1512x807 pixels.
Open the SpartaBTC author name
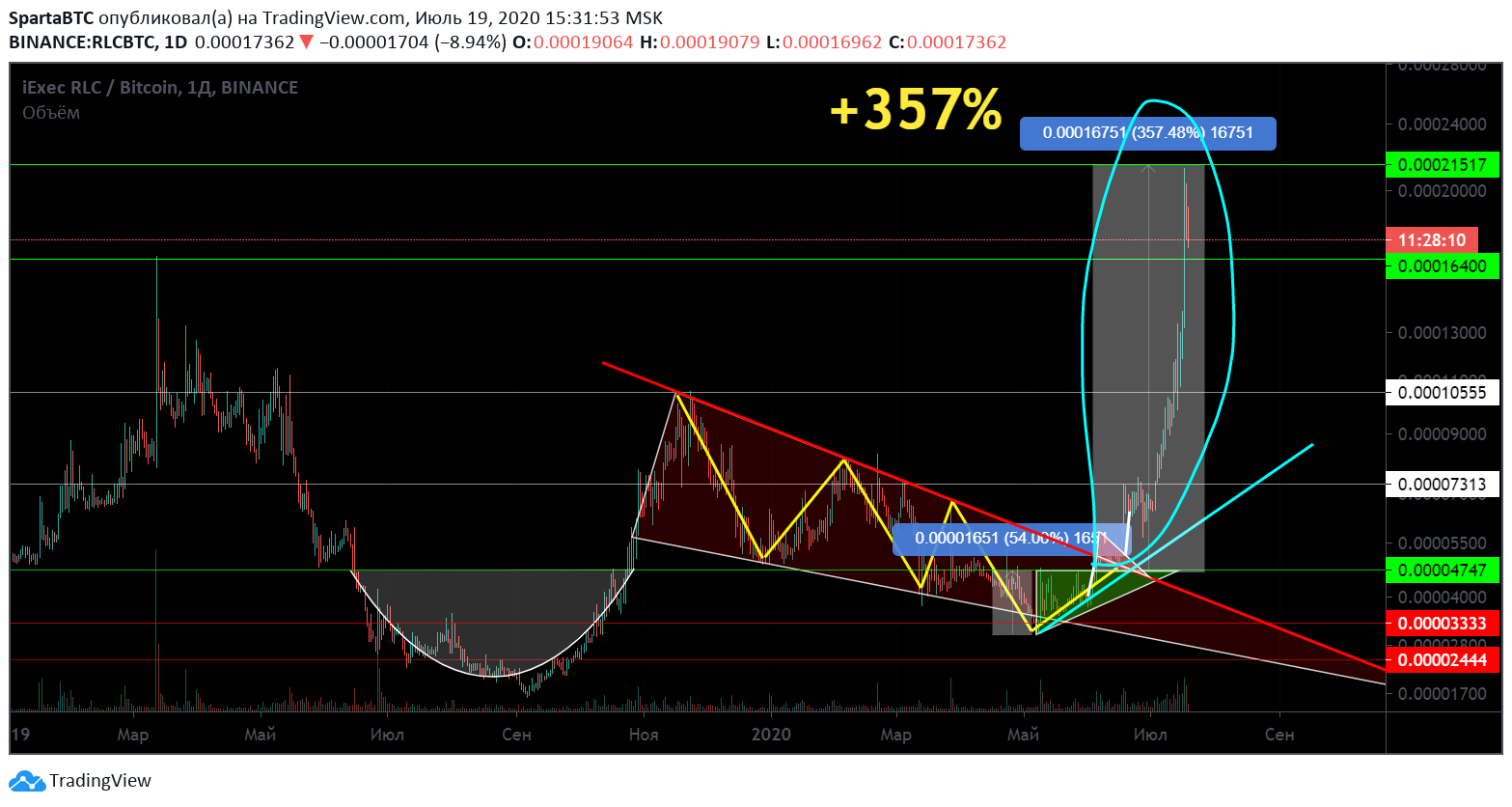tap(51, 18)
